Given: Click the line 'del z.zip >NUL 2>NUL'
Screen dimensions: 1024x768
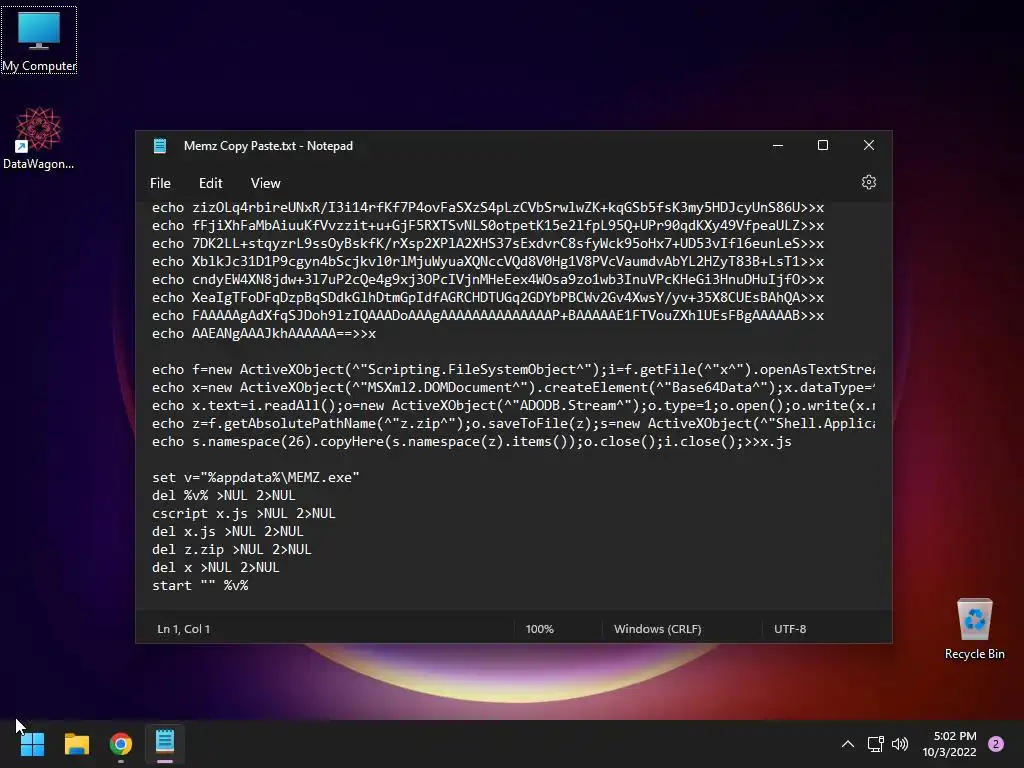Looking at the screenshot, I should (232, 550).
